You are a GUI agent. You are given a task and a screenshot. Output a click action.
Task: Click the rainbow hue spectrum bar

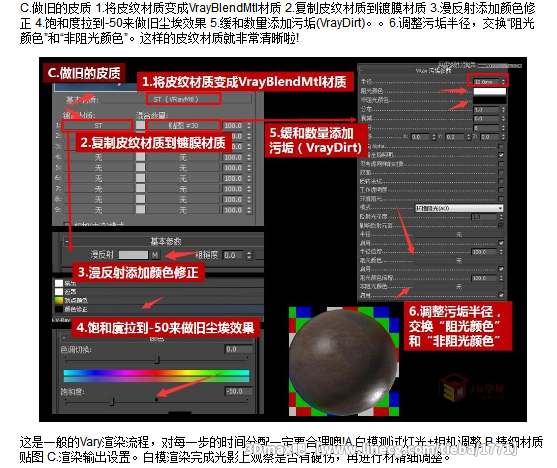[156, 373]
